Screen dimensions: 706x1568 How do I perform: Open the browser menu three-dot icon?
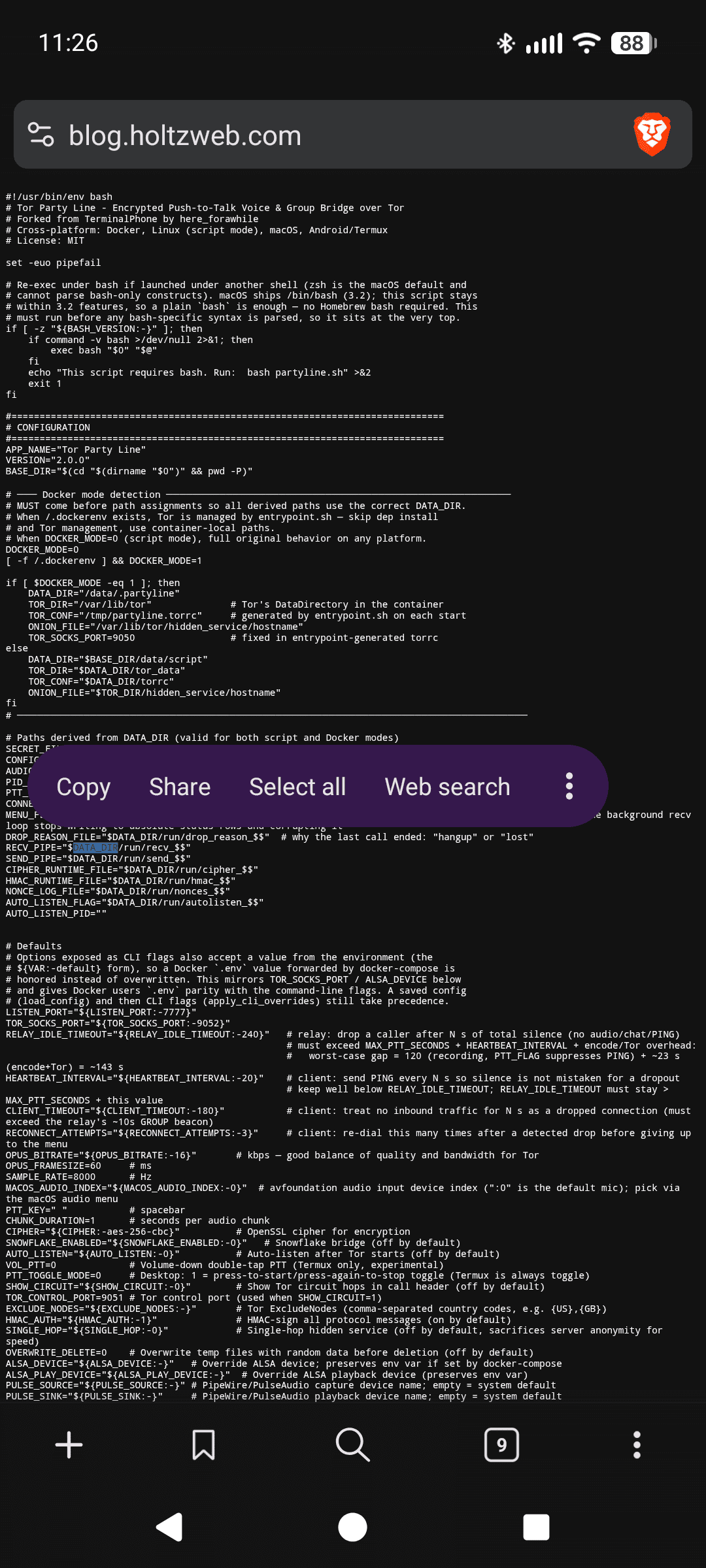637,1445
